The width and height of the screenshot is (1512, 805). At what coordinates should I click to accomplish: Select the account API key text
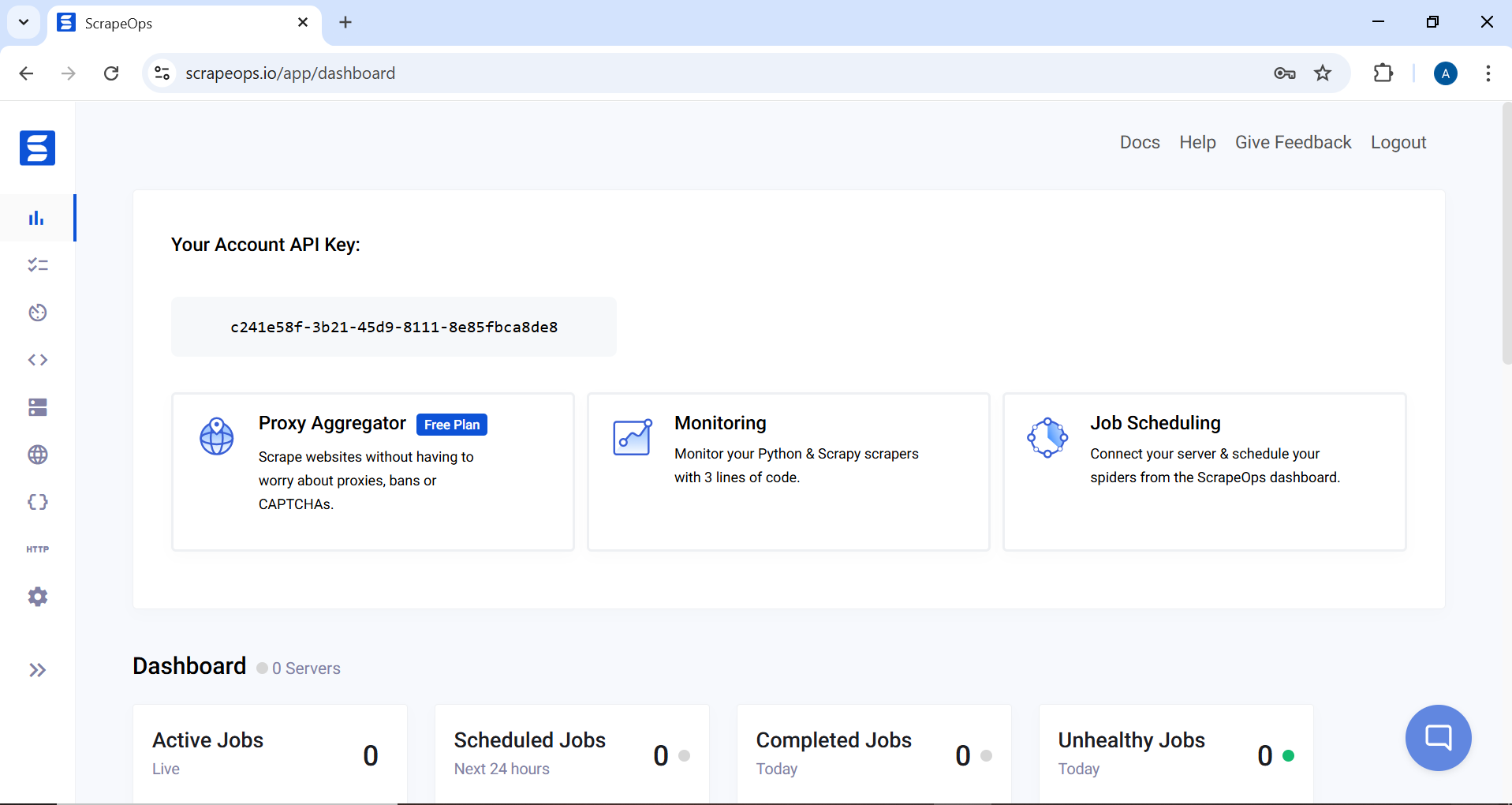[x=394, y=327]
